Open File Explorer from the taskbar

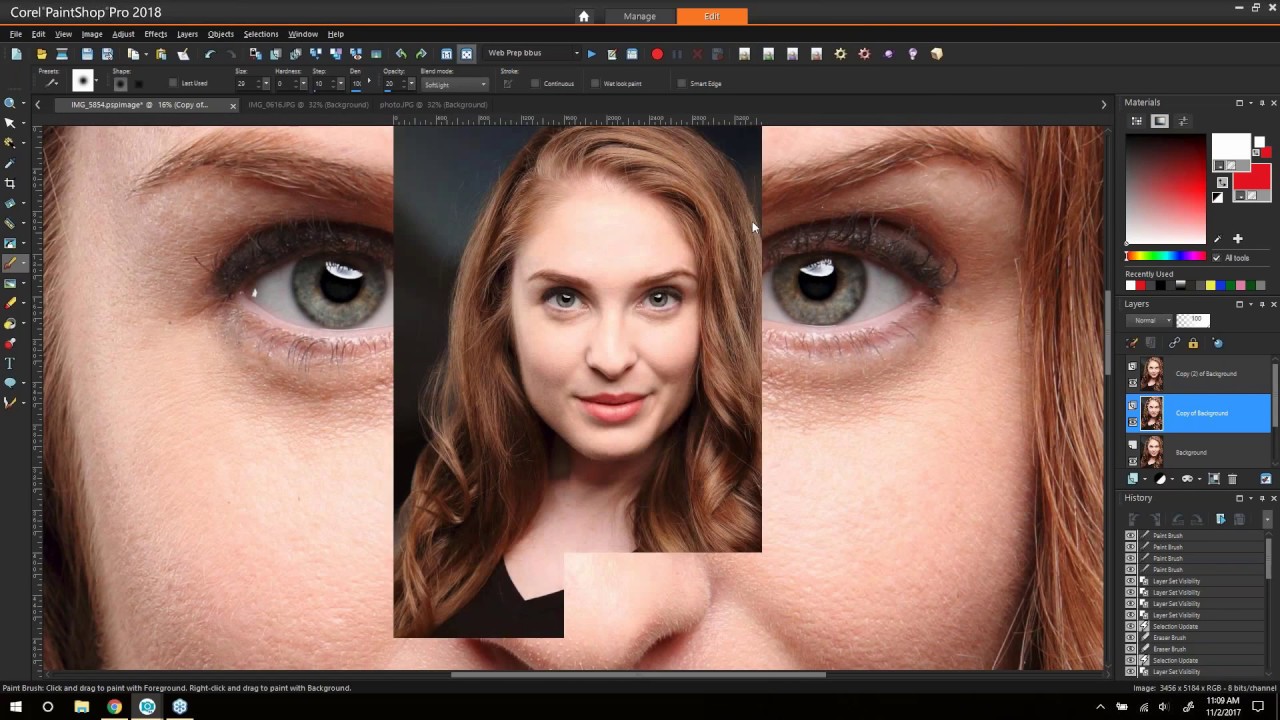pos(81,707)
